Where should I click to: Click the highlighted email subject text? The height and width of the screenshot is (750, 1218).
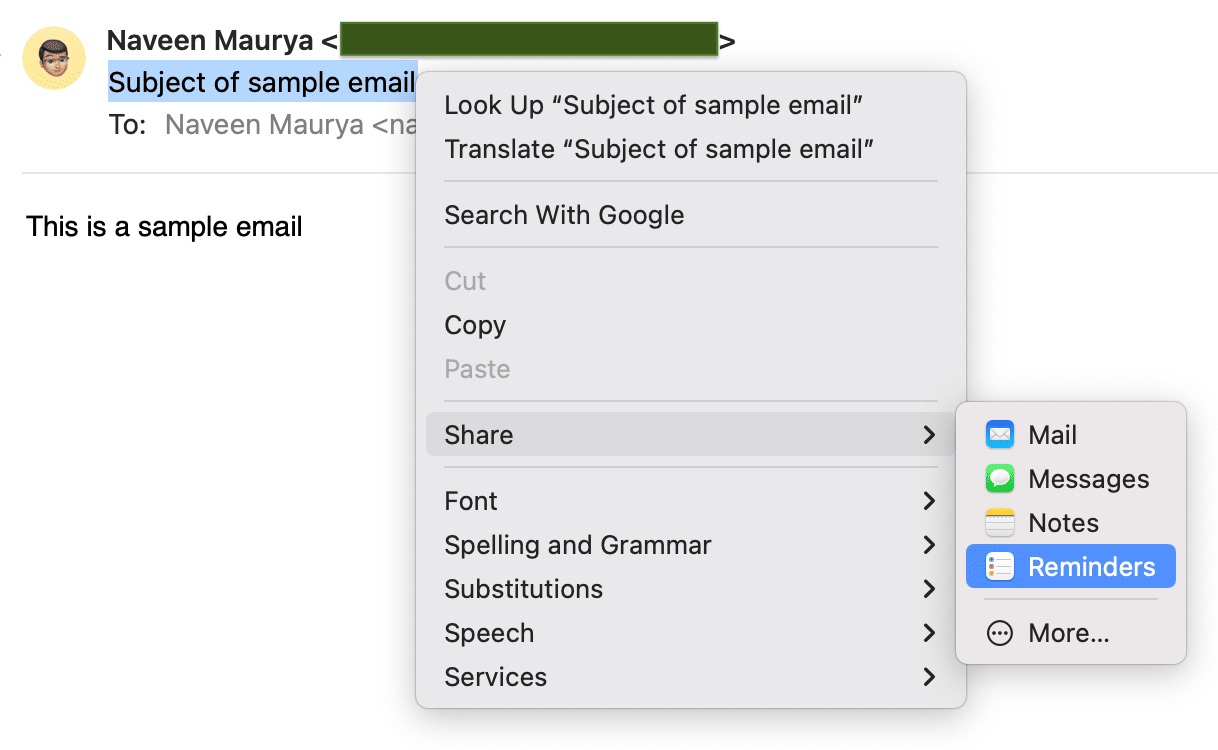(261, 82)
